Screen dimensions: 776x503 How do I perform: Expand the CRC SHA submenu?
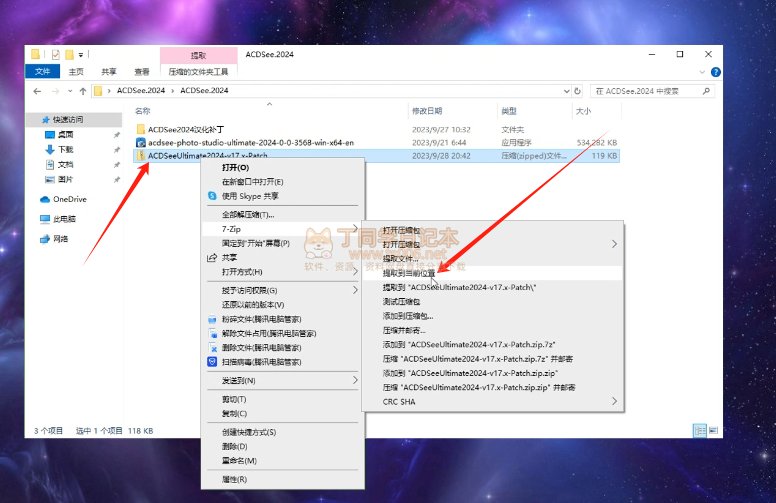point(493,402)
